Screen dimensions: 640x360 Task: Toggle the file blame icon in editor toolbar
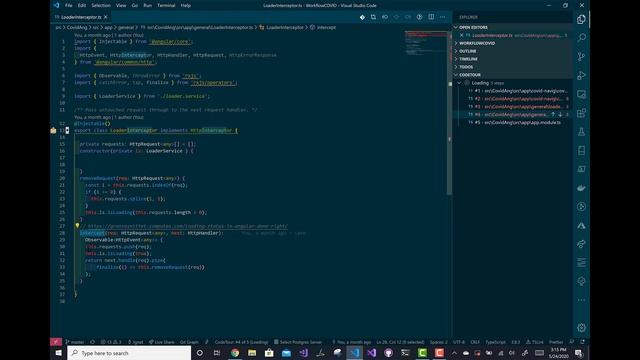[419, 17]
